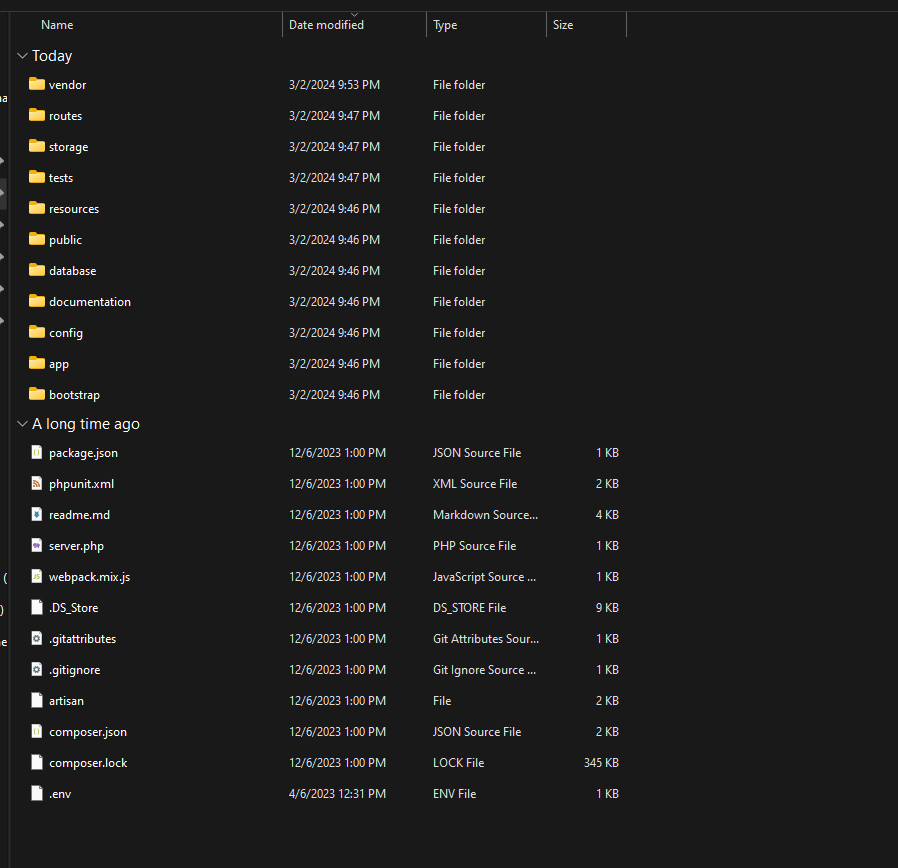
Task: Collapse the A long time ago group
Action: coord(22,424)
